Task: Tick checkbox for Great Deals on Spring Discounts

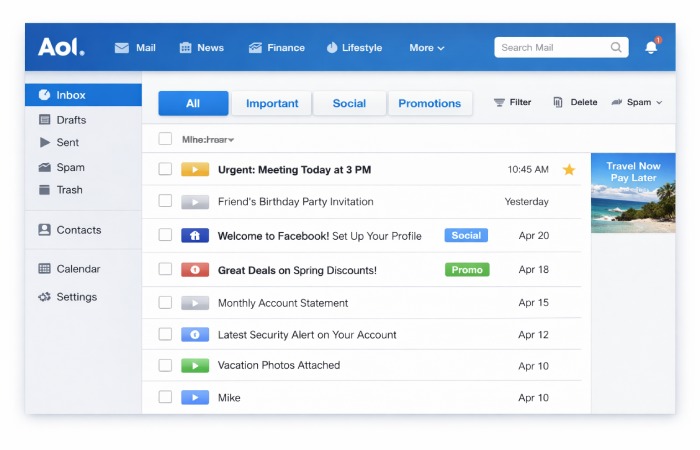Action: click(165, 269)
